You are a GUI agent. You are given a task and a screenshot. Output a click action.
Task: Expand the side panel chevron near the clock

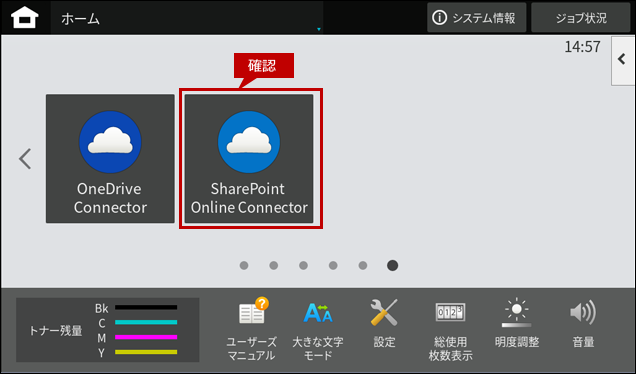[623, 60]
